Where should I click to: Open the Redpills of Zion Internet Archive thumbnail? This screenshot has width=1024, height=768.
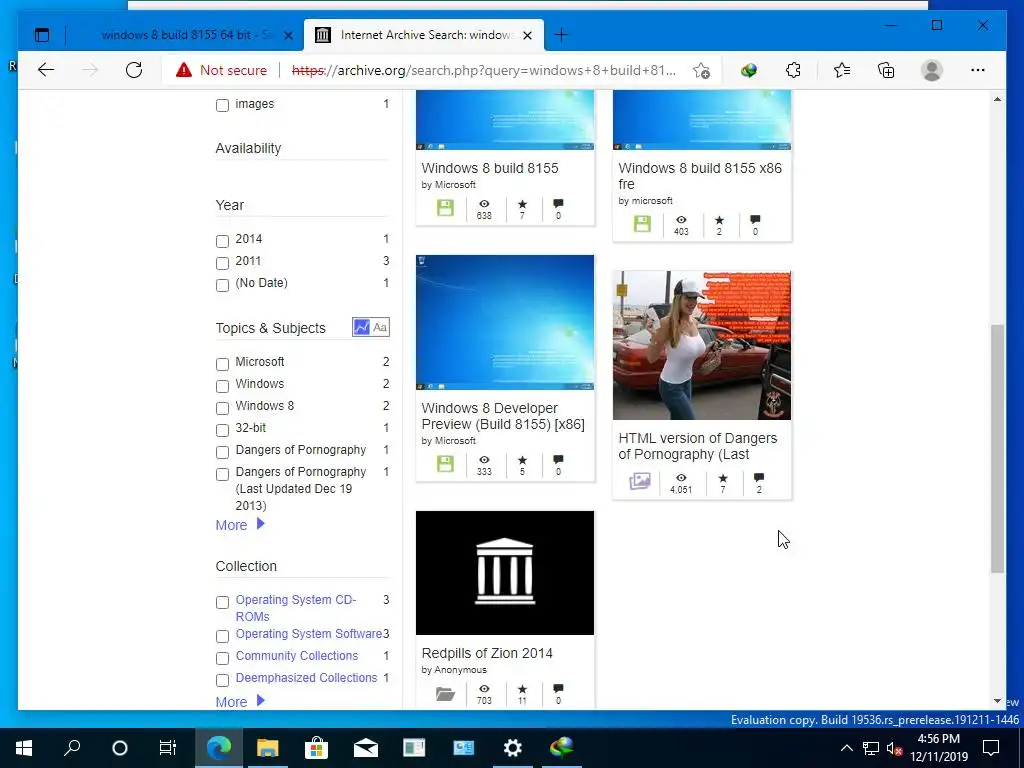(x=505, y=573)
